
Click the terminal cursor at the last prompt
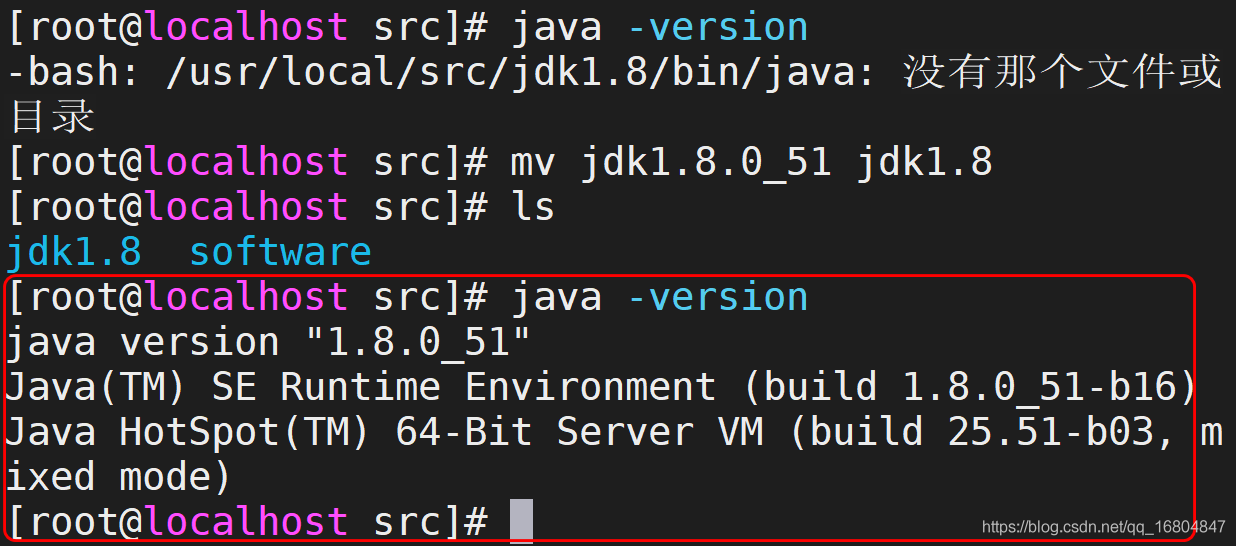coord(521,522)
